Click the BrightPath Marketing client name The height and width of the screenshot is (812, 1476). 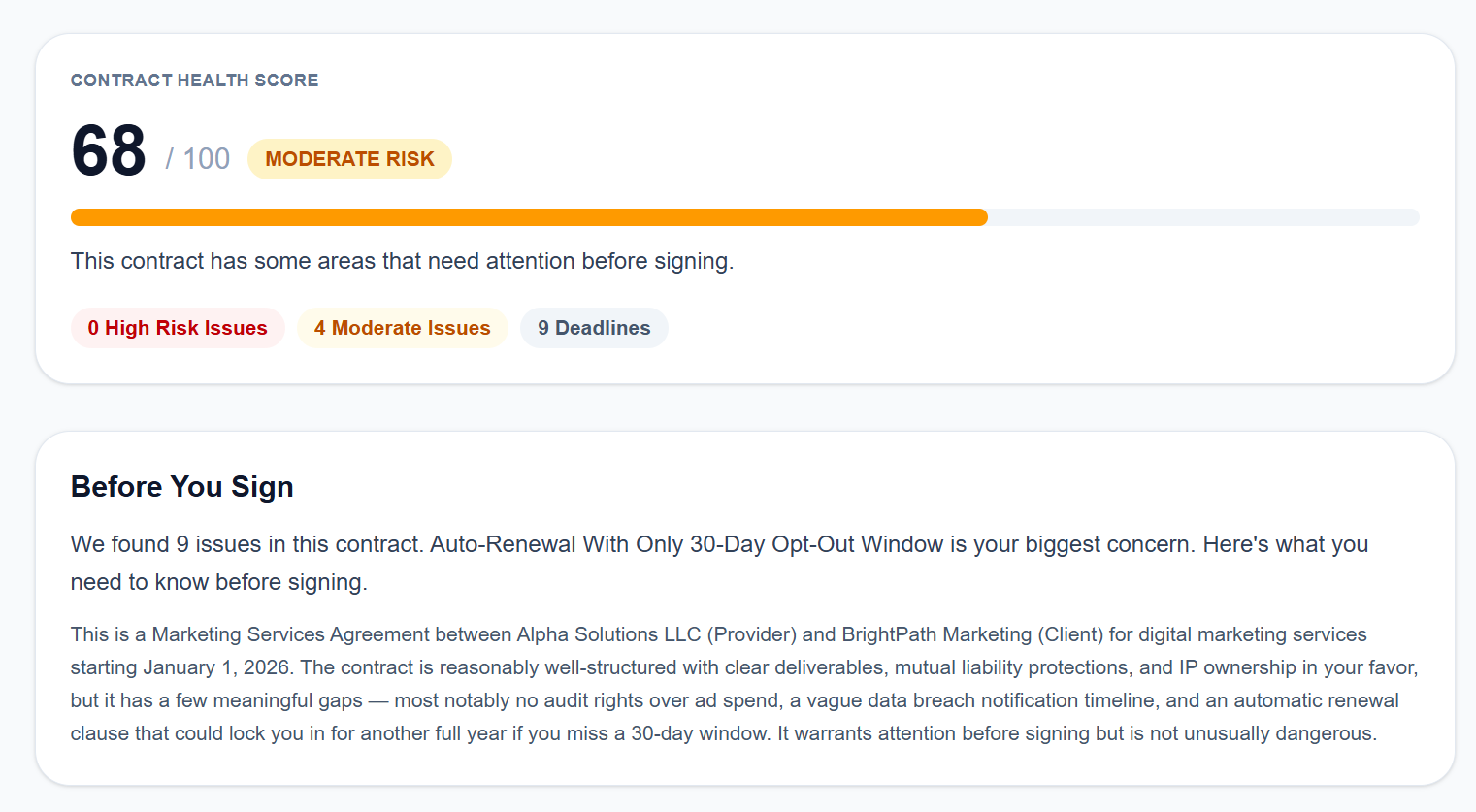click(x=936, y=634)
